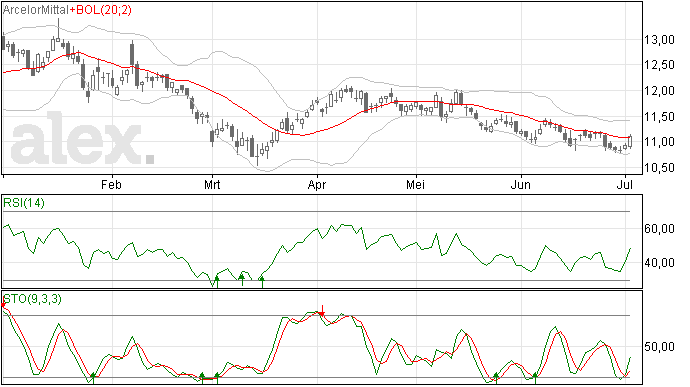
Task: Click the last white candlestick in July
Action: [631, 141]
